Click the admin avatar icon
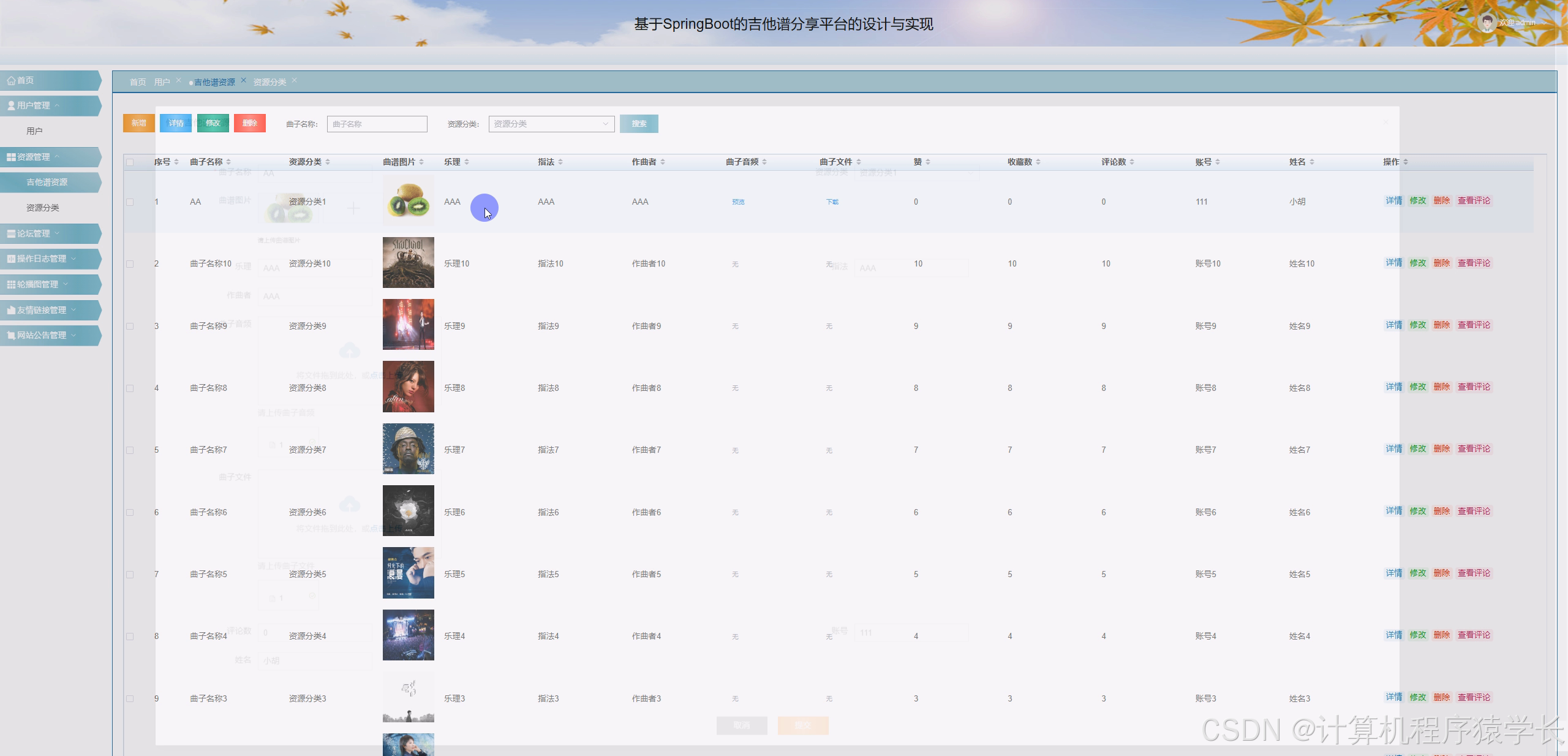This screenshot has height=756, width=1568. click(x=1487, y=23)
